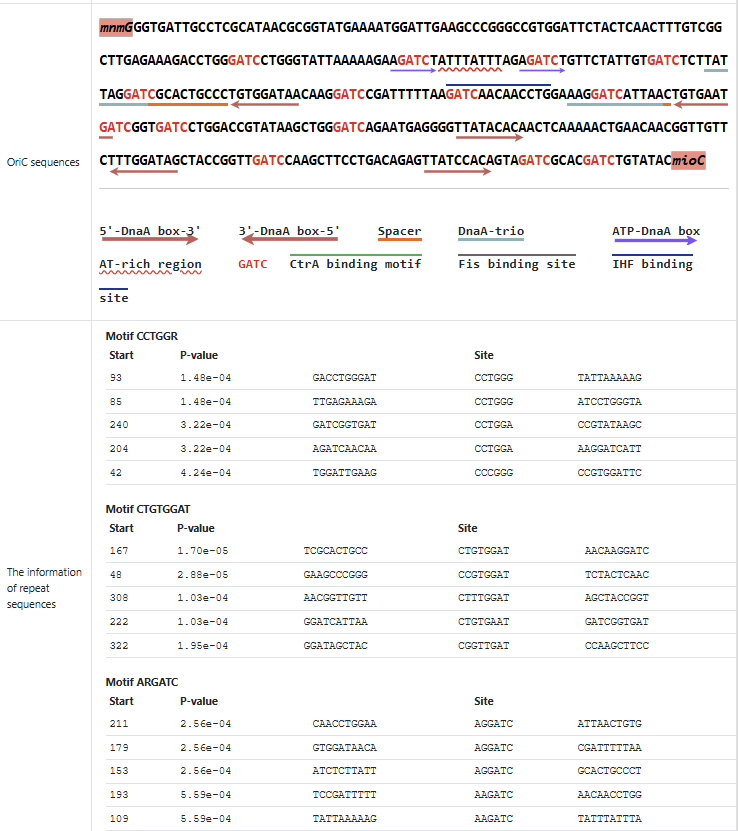Click site CTGTGGAT in row 167
The height and width of the screenshot is (831, 739).
tap(483, 551)
